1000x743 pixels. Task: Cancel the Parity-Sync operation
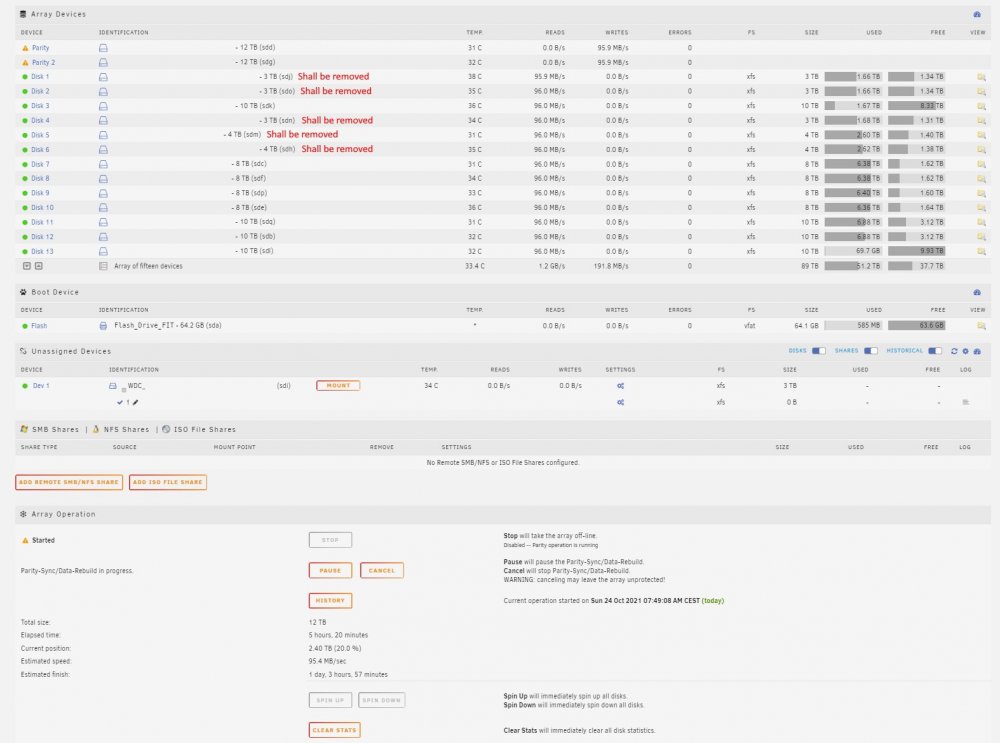pyautogui.click(x=382, y=570)
